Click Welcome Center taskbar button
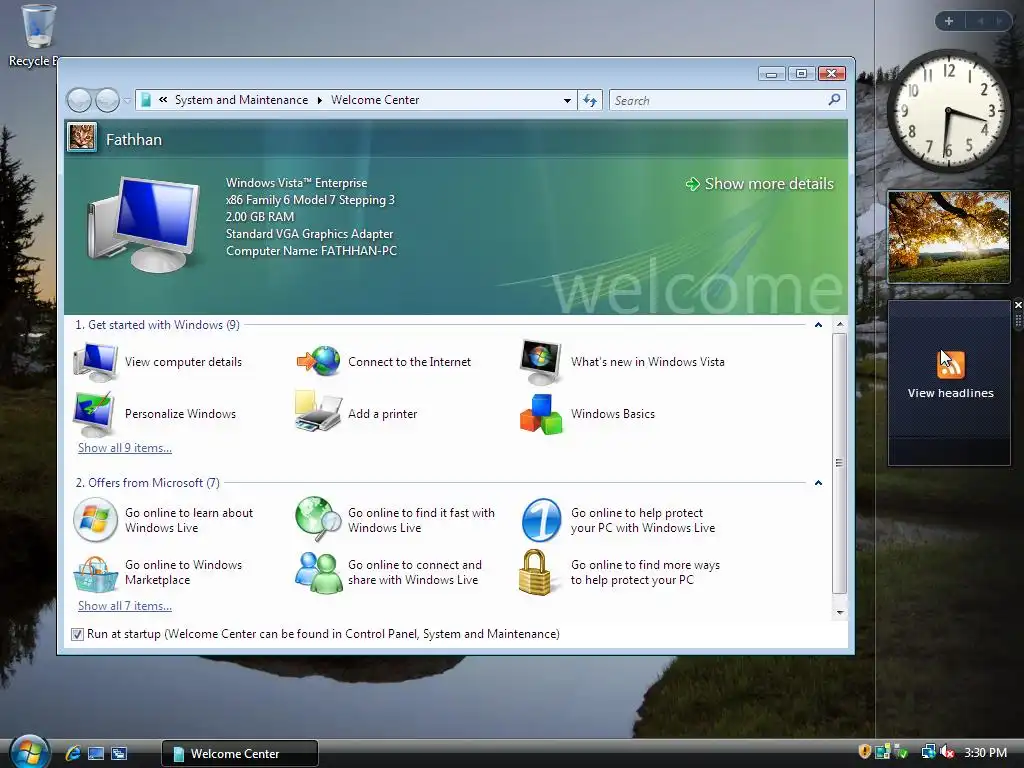This screenshot has width=1024, height=768. (240, 753)
